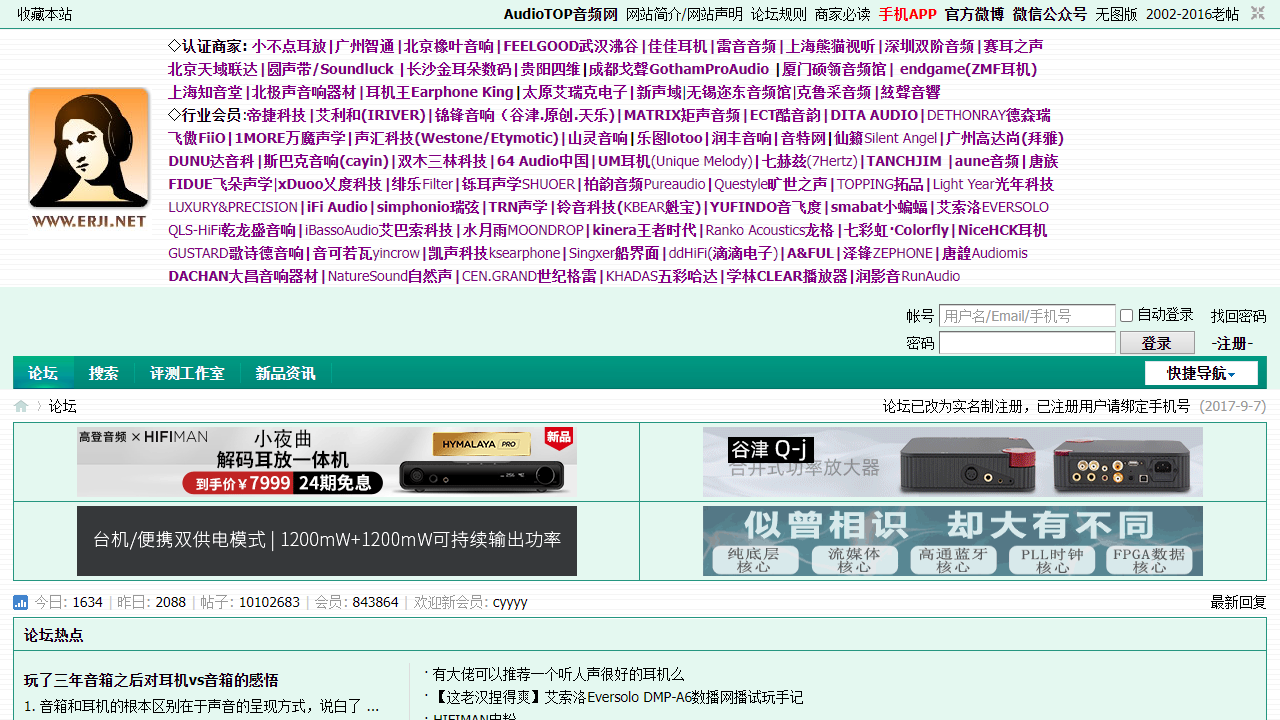Click the 帐号 username input field

[1027, 316]
